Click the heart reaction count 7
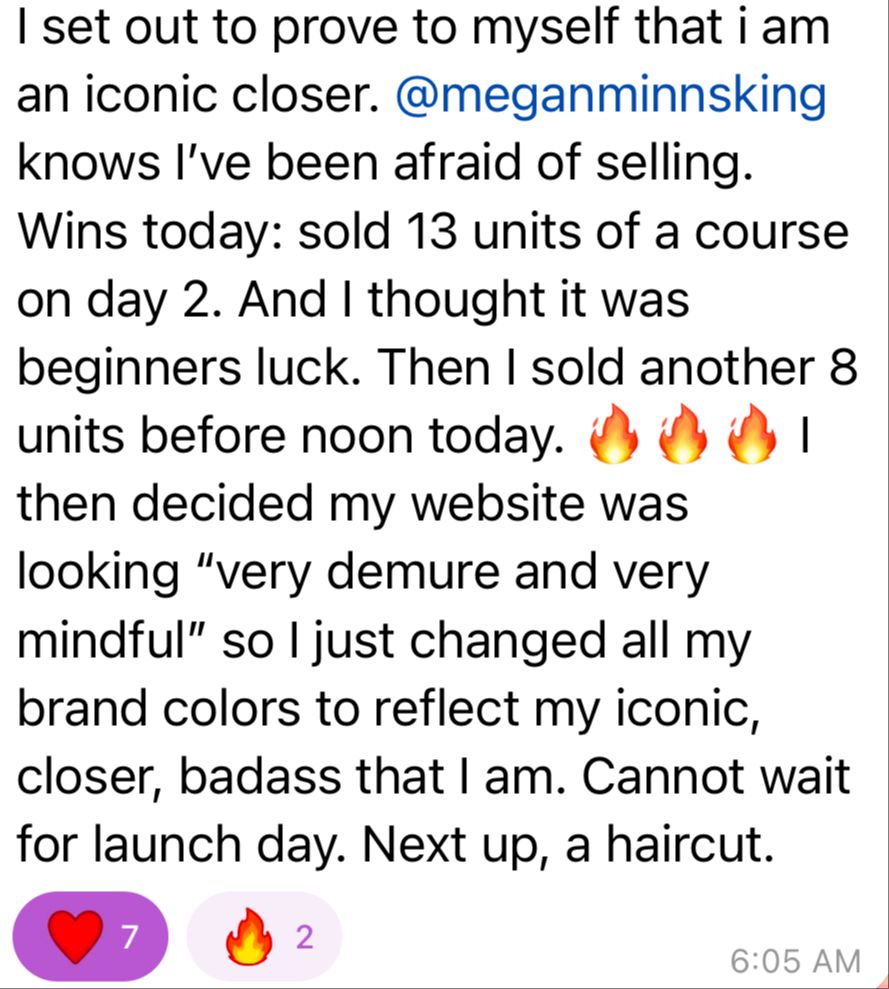Screen dimensions: 889x989 [x=129, y=937]
